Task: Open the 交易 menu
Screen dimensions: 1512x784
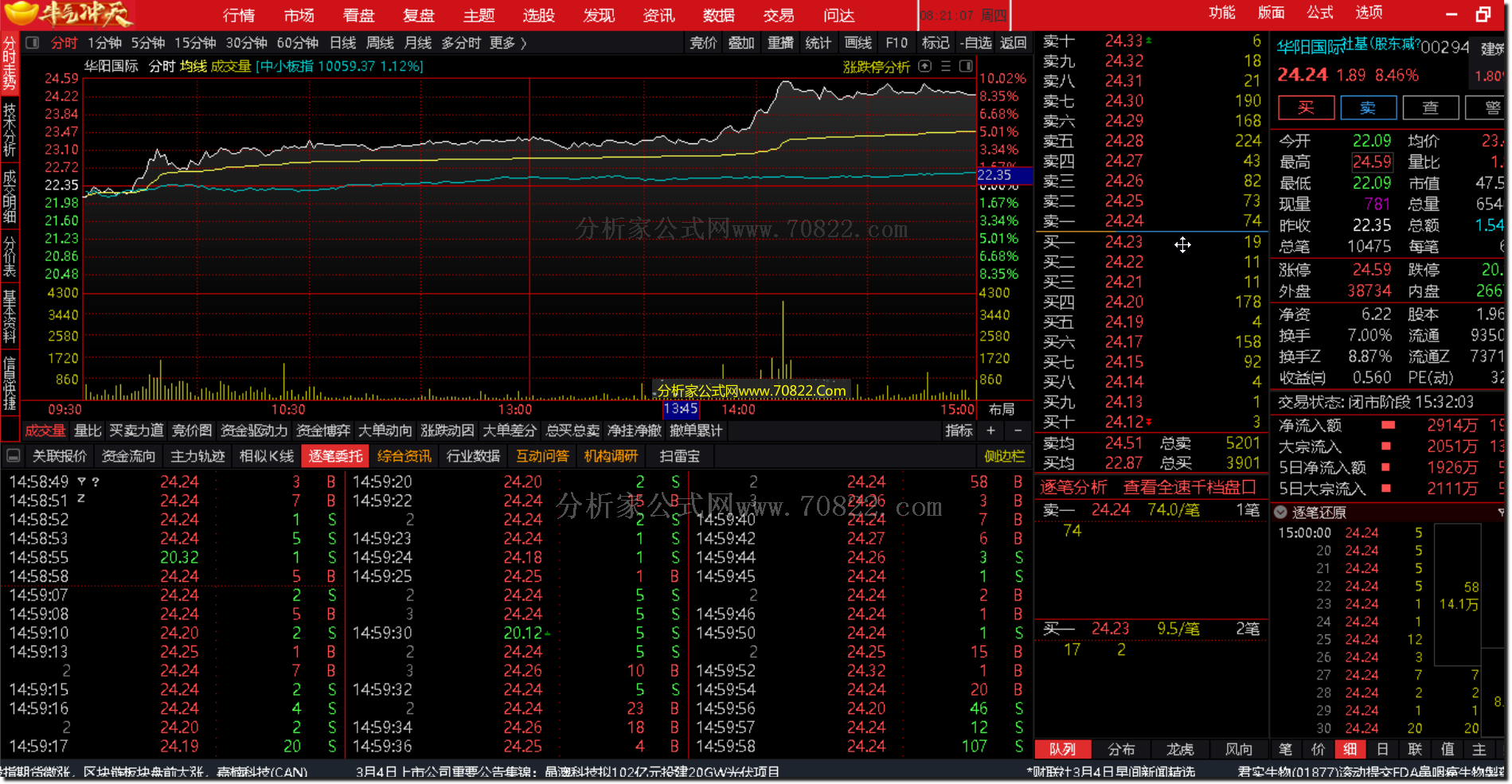Action: point(779,15)
